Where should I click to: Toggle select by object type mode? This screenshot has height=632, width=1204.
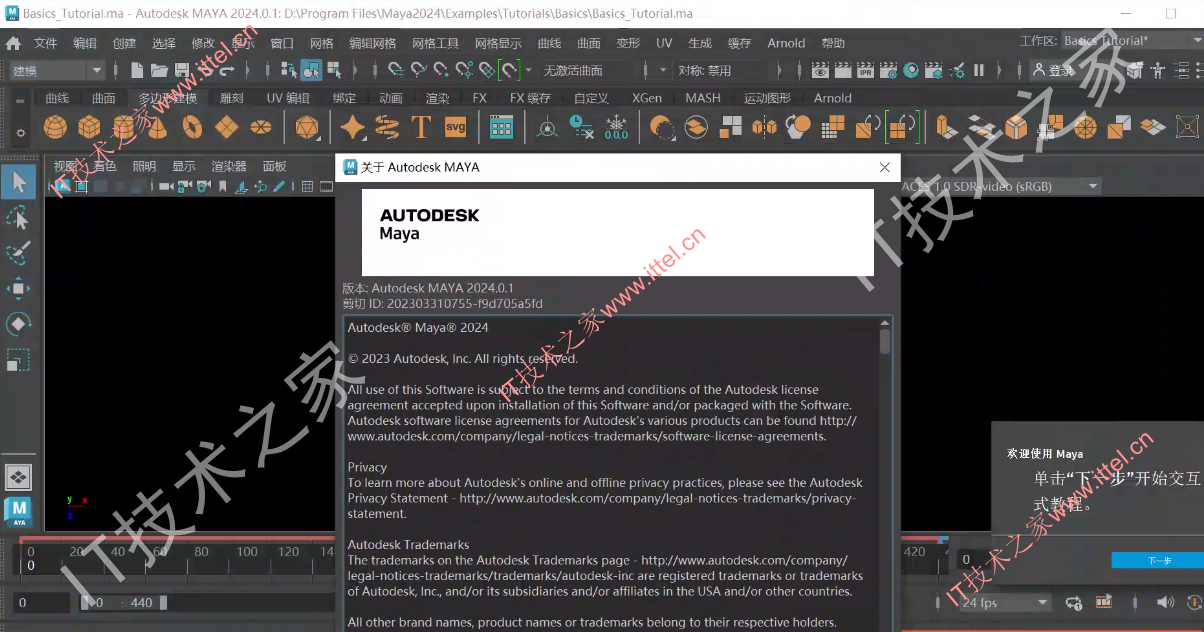[311, 71]
